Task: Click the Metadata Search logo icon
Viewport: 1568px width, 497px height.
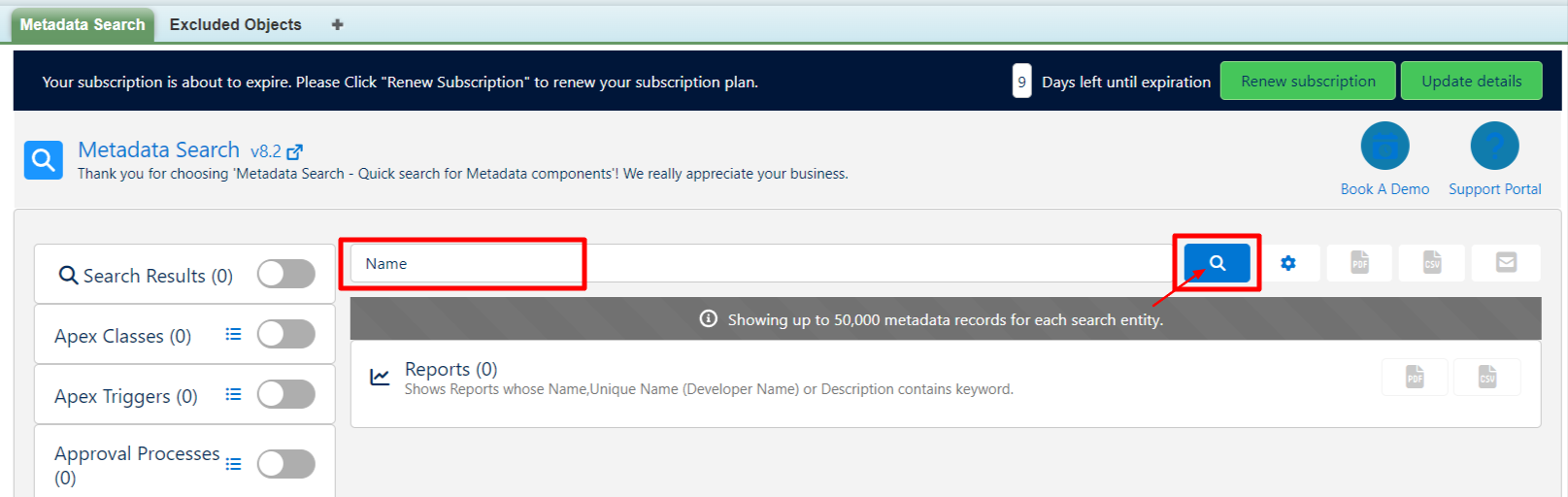Action: point(44,160)
